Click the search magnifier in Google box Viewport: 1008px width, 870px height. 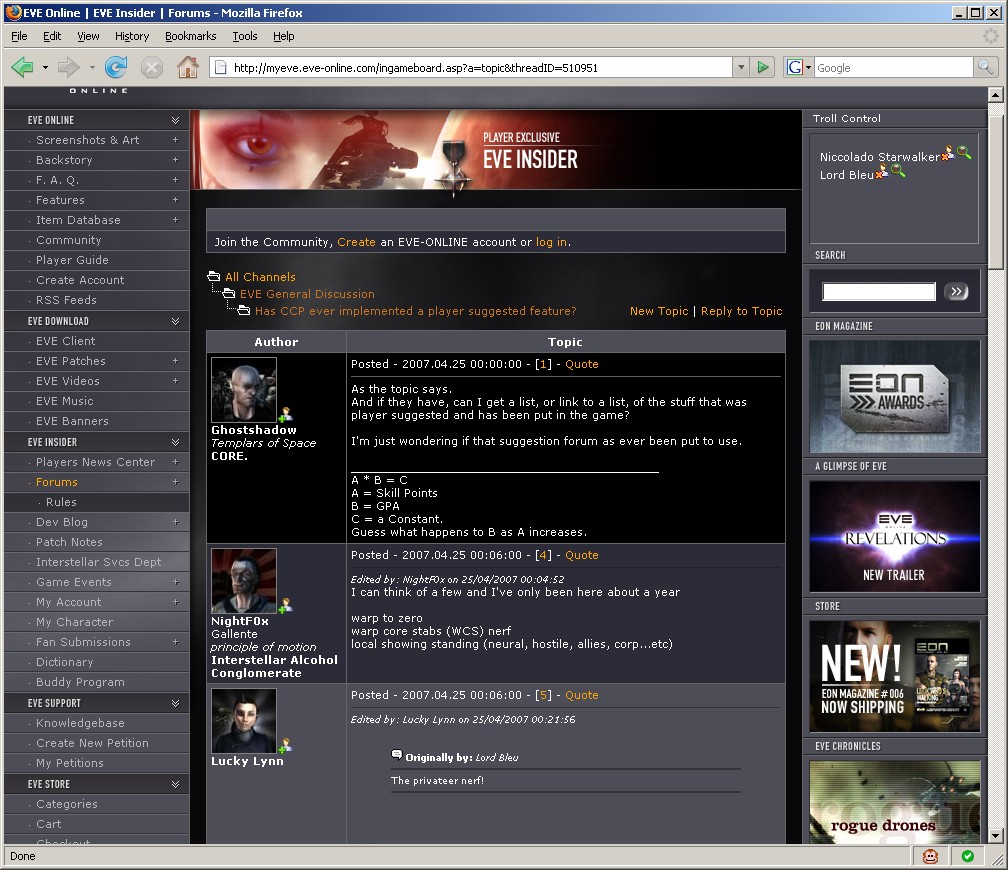[x=984, y=66]
